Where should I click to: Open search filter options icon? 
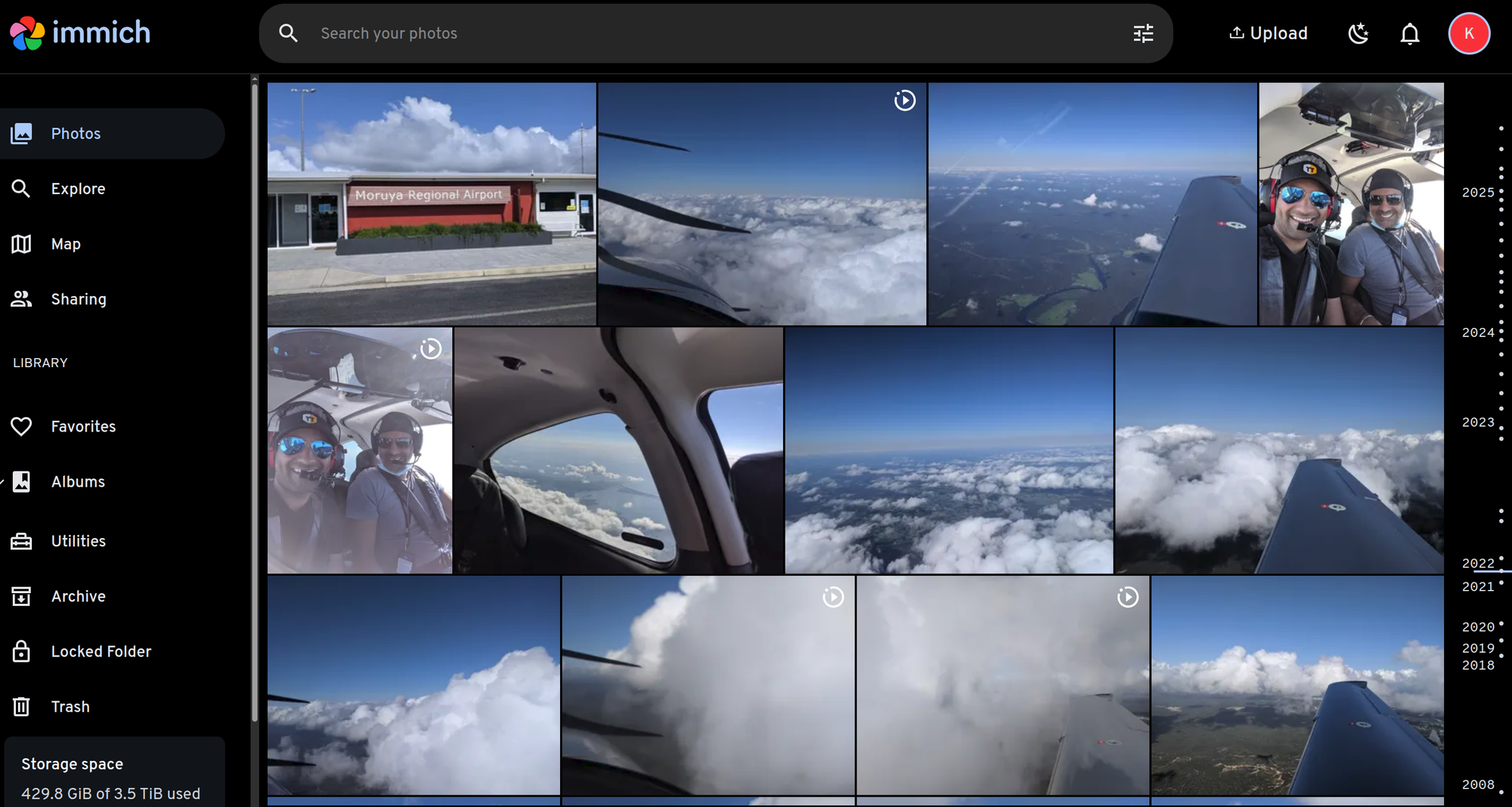[x=1143, y=33]
